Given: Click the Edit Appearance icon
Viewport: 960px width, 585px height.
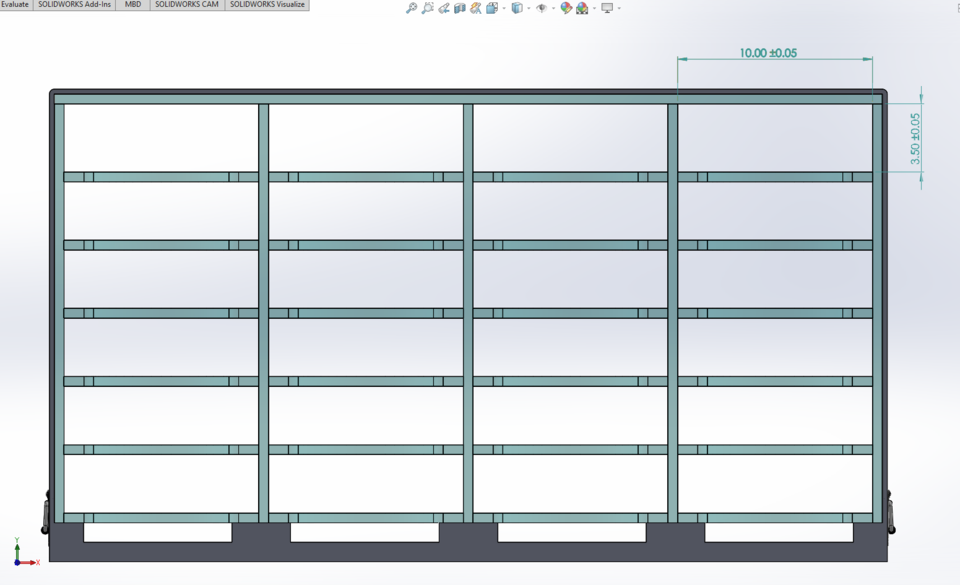Looking at the screenshot, I should tap(566, 8).
